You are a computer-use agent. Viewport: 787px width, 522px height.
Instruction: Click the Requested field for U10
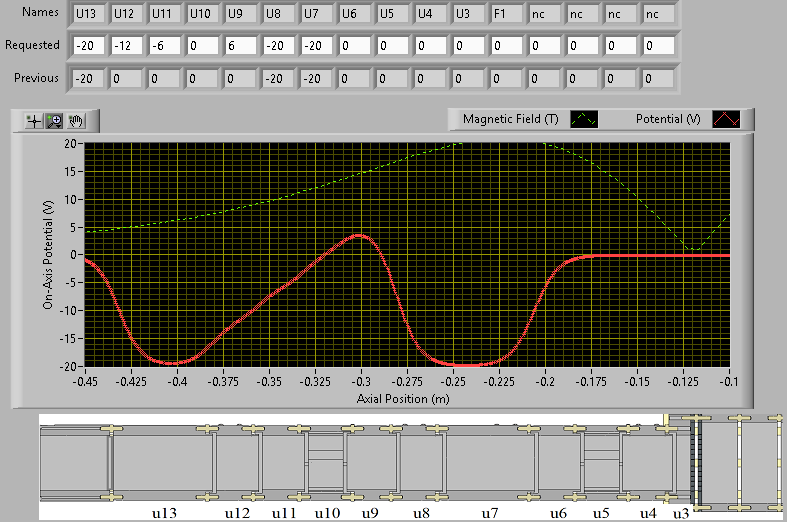pos(203,46)
